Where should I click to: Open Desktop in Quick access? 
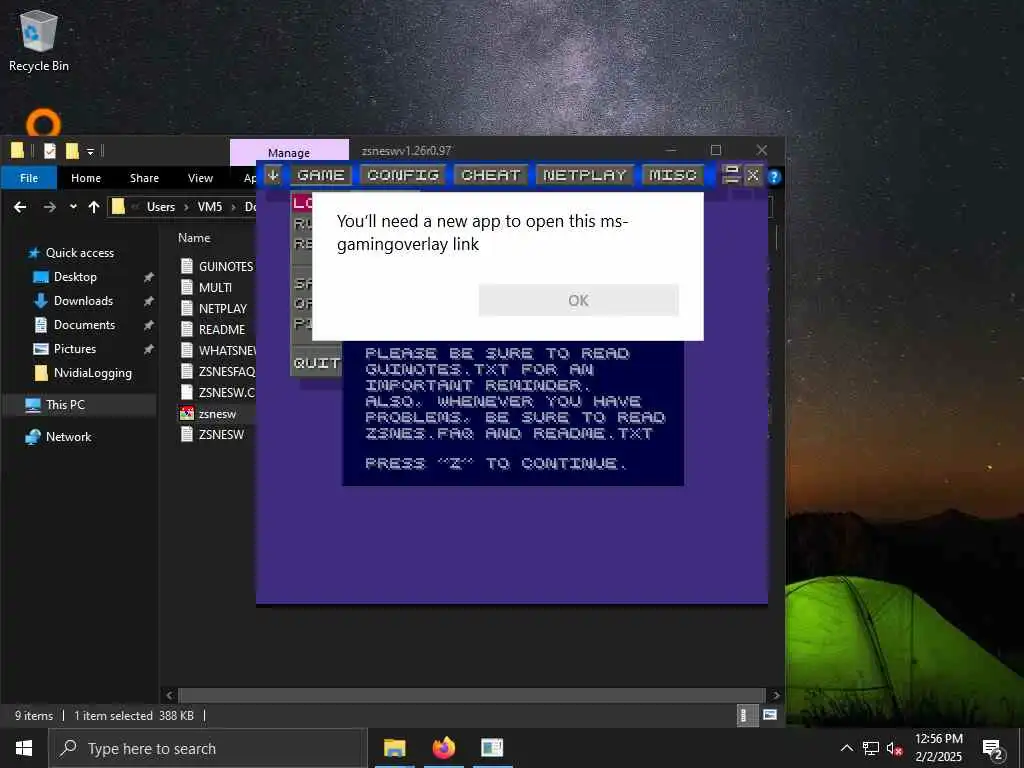tap(75, 277)
